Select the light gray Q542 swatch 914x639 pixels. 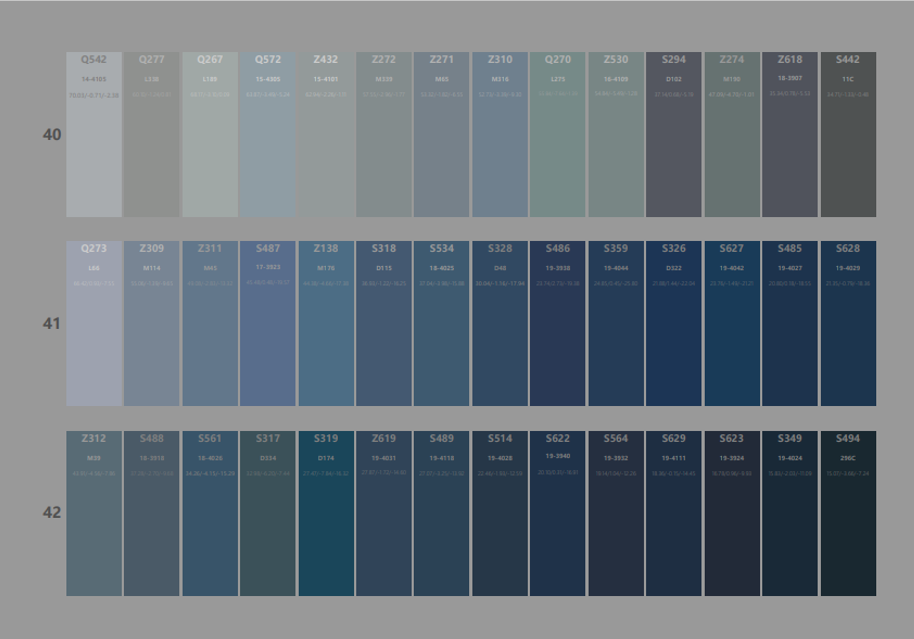click(x=94, y=135)
